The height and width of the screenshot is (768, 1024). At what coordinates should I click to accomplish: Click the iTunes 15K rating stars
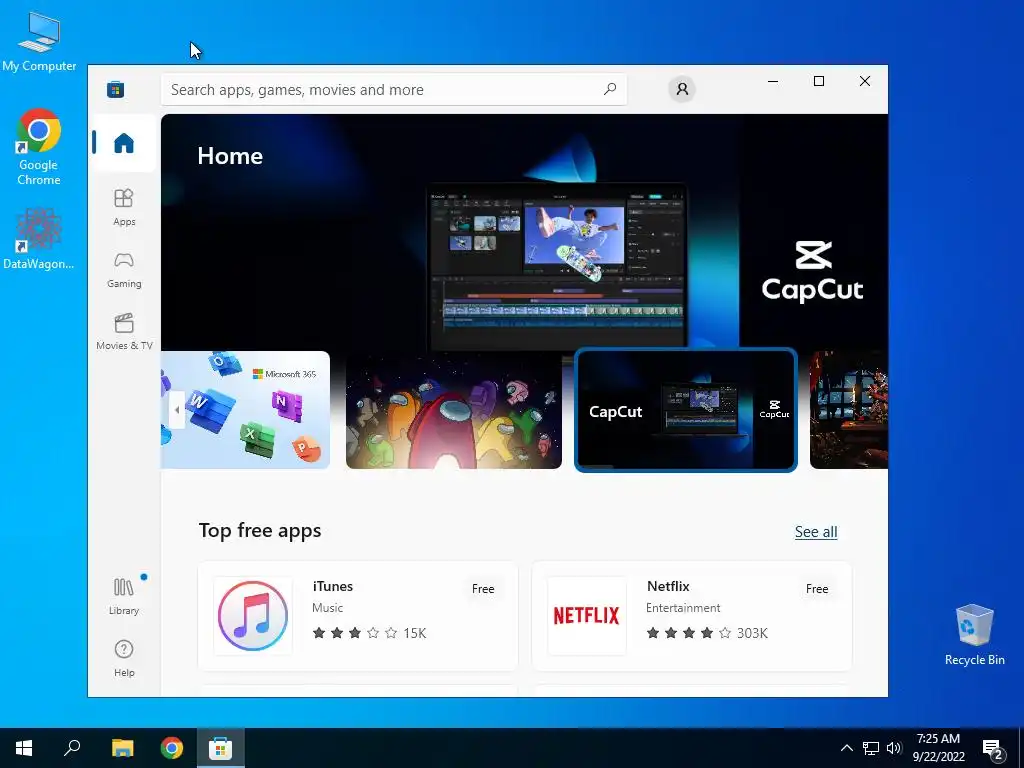click(x=369, y=633)
